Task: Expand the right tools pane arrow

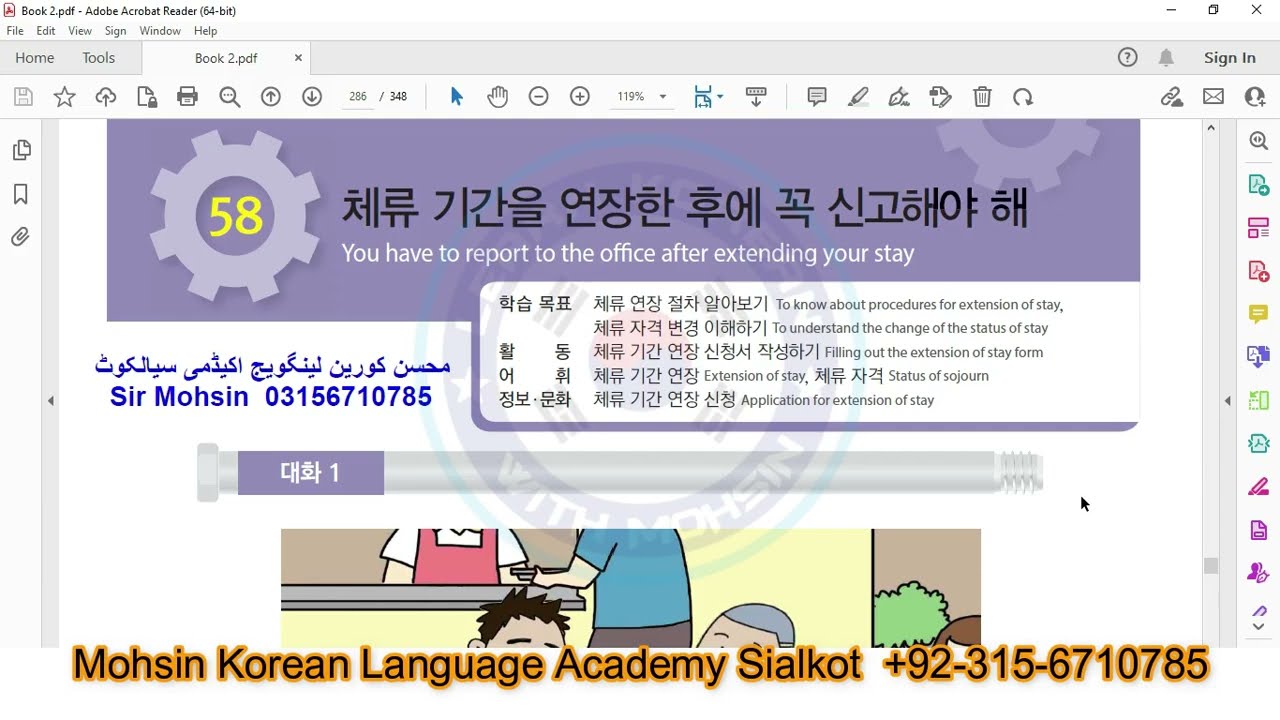Action: click(x=1228, y=401)
